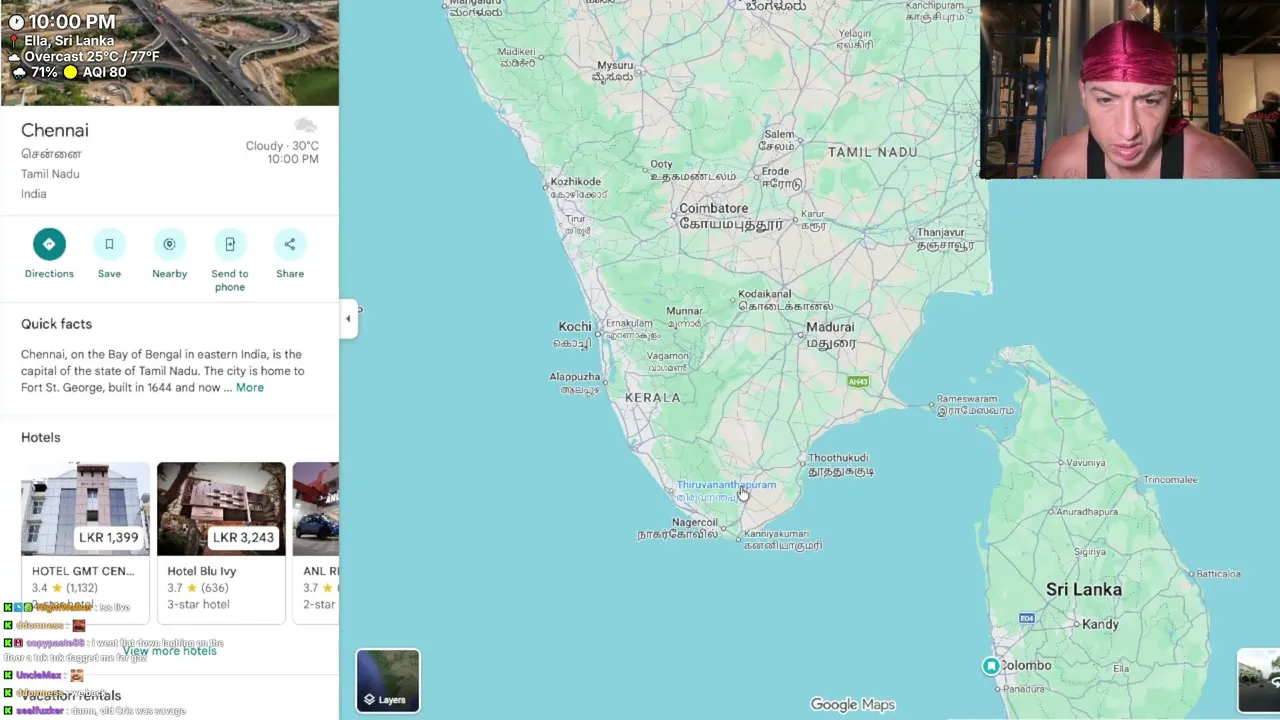This screenshot has height=720, width=1280.
Task: Click the TAMIL NADU state label on the map
Action: tap(872, 152)
